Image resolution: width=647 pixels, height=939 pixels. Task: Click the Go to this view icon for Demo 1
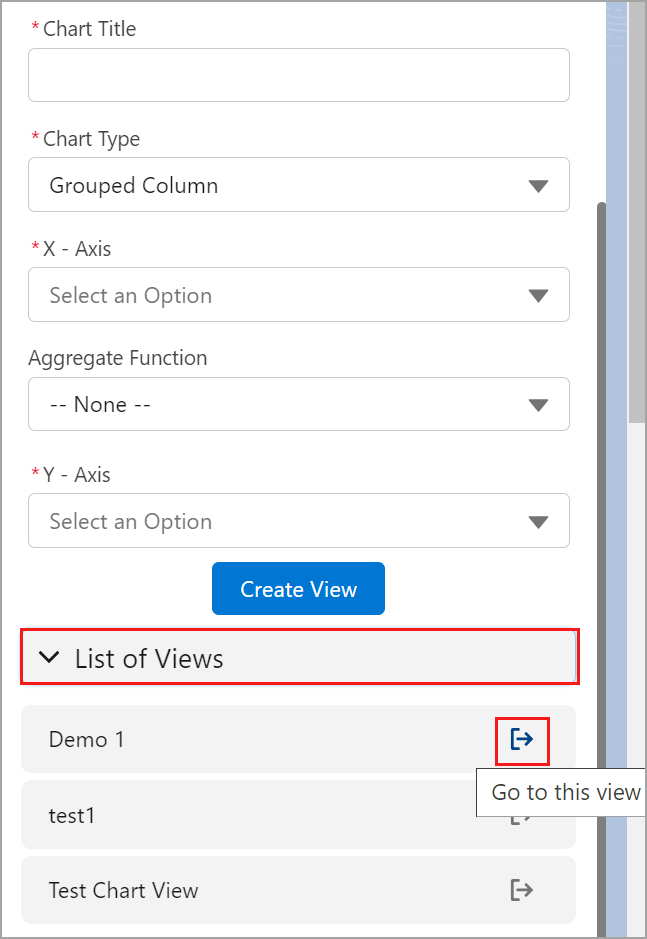click(521, 739)
